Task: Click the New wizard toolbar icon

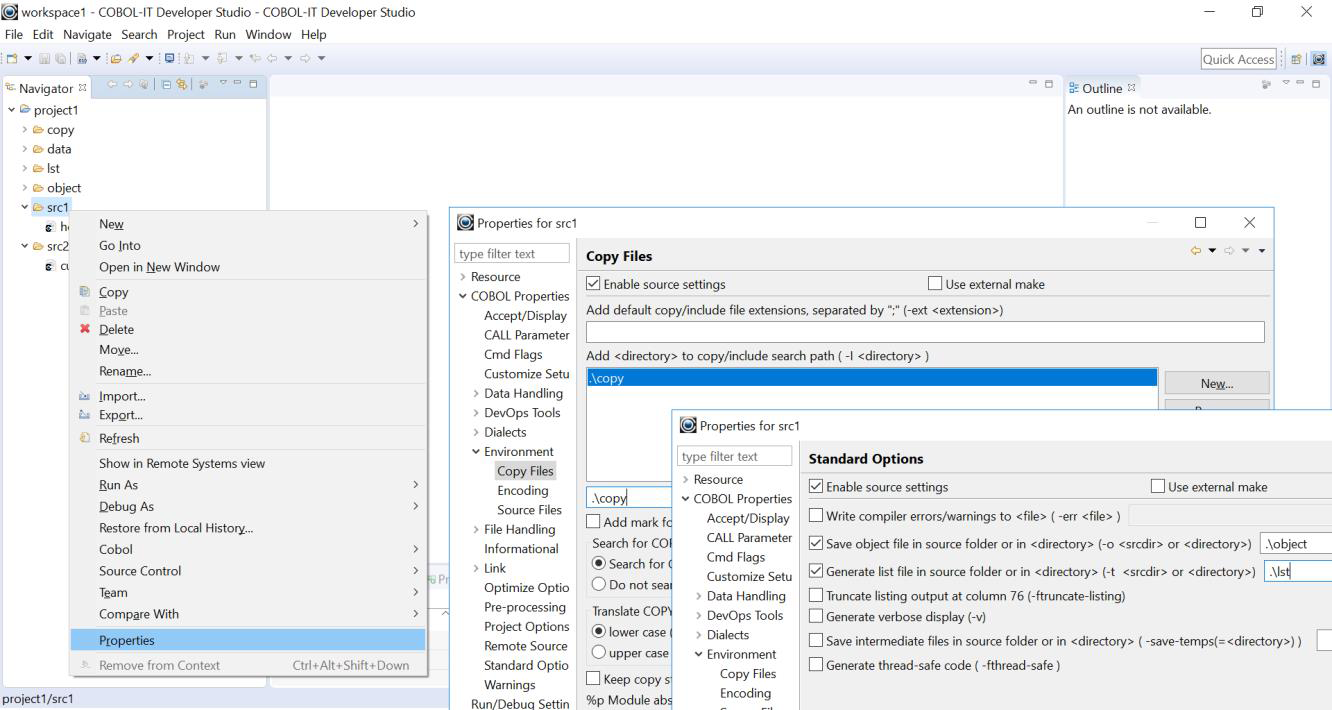Action: 13,58
